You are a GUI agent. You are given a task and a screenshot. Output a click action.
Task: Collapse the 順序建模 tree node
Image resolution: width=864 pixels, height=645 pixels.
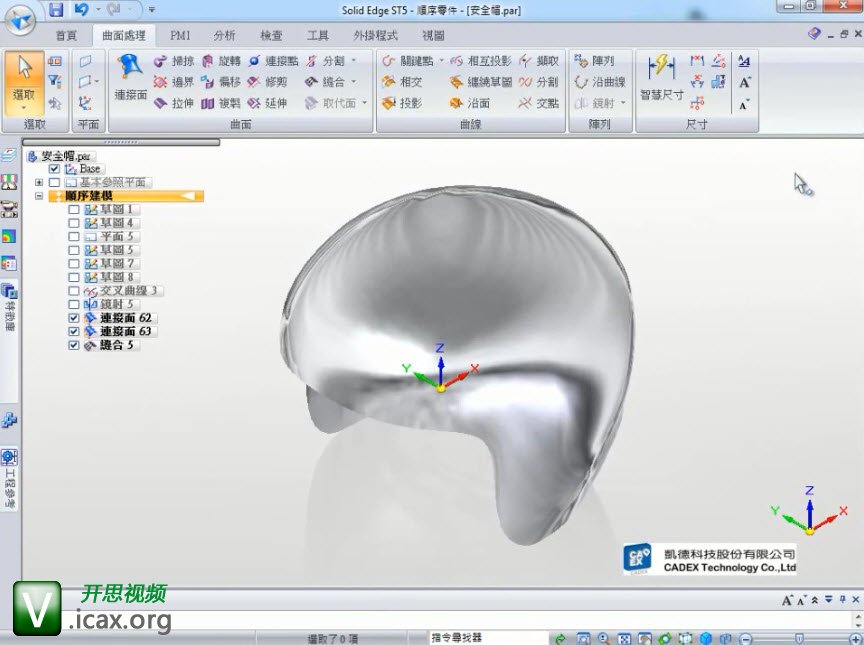39,197
